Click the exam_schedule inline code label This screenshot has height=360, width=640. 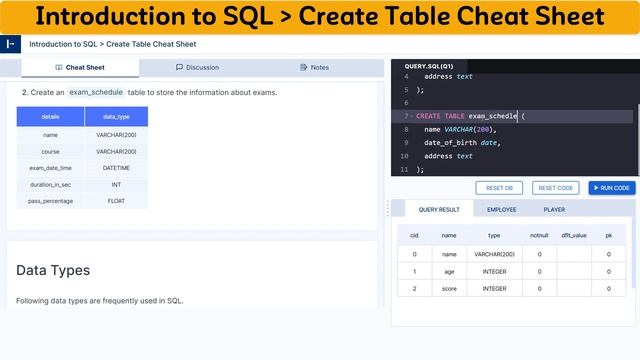coord(96,92)
